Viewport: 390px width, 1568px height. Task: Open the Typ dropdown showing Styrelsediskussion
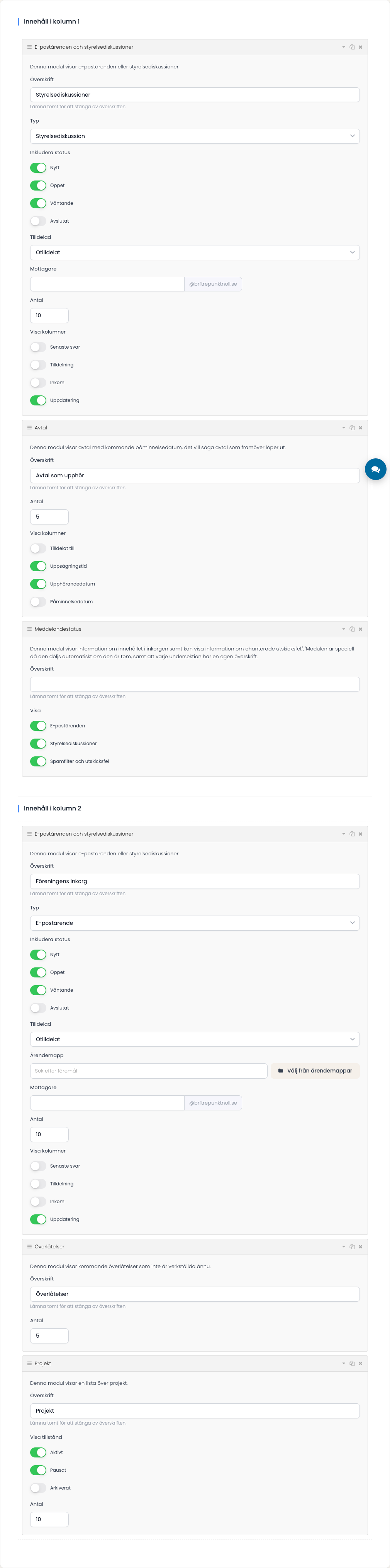click(195, 136)
